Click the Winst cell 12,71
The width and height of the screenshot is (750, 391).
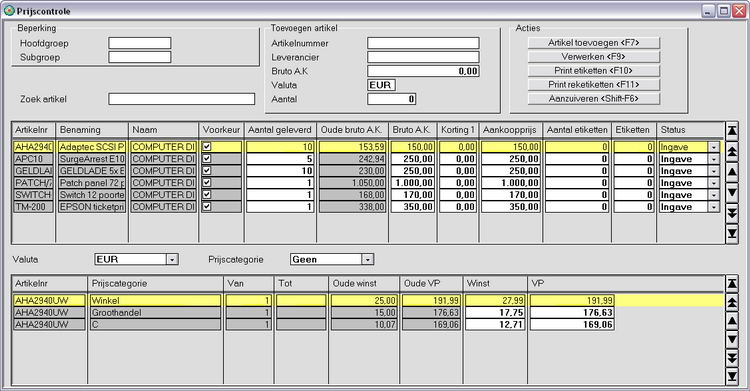tap(495, 324)
